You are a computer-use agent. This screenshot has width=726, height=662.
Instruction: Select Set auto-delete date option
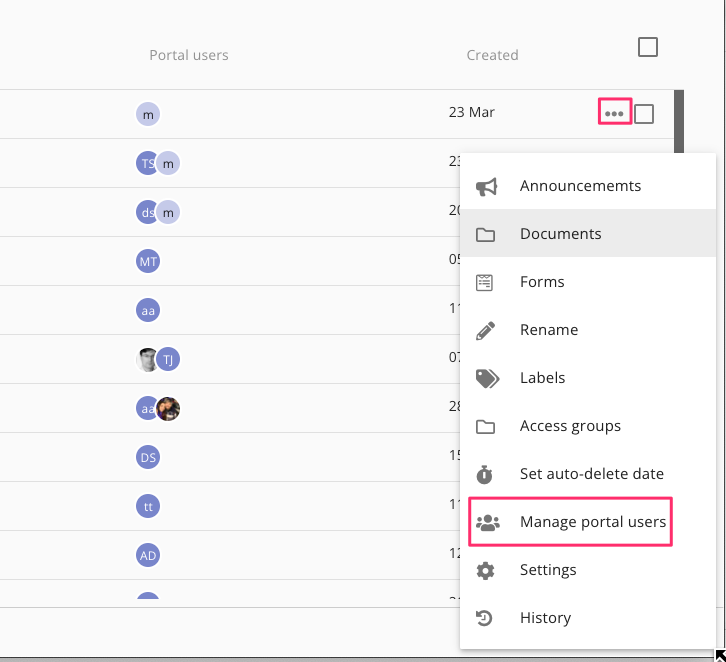pyautogui.click(x=591, y=474)
